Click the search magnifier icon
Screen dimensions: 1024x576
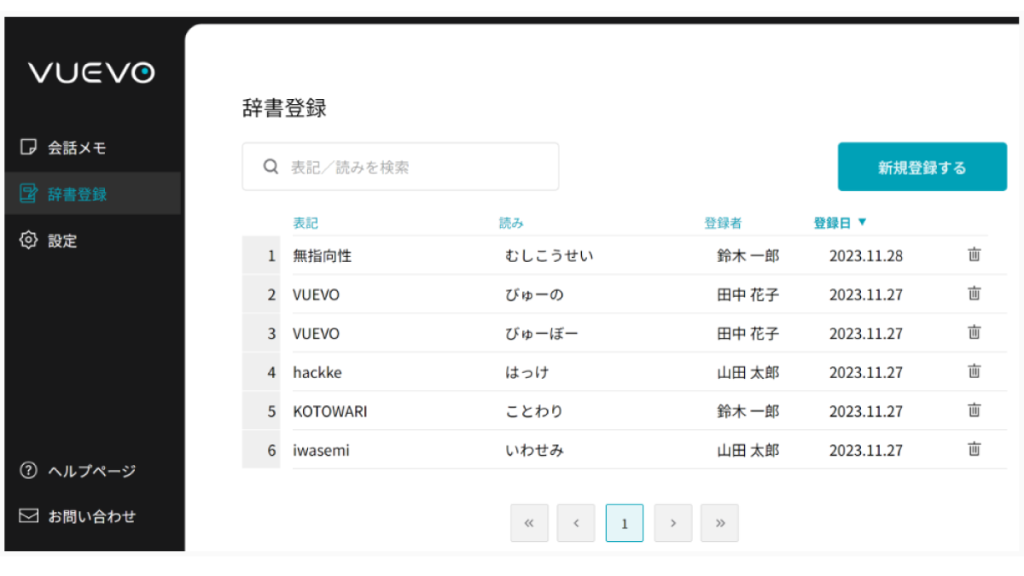point(270,167)
